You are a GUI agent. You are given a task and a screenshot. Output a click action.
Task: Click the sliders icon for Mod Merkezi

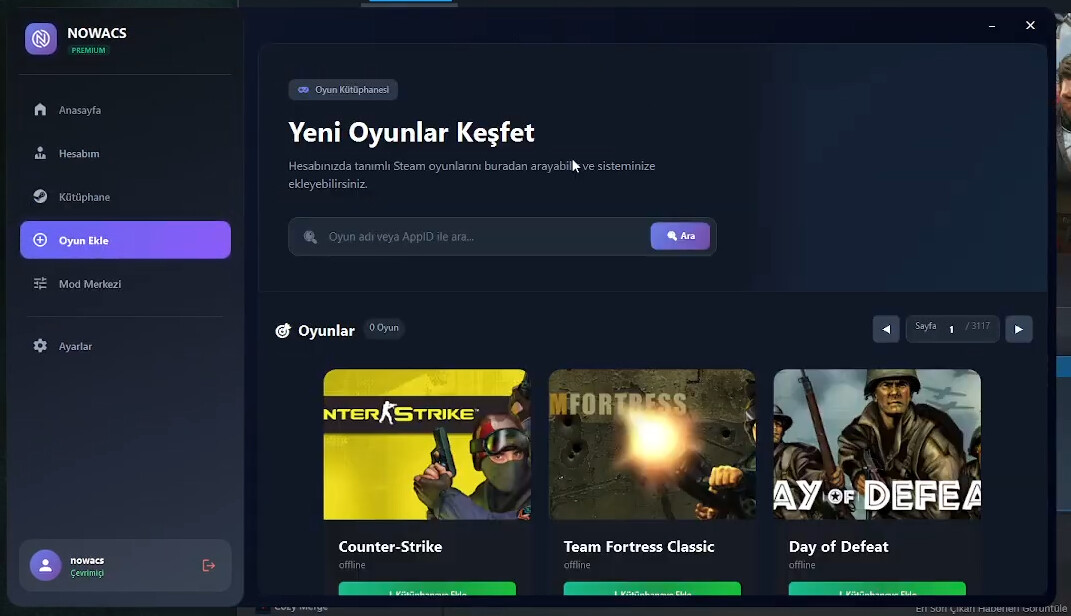pos(40,283)
